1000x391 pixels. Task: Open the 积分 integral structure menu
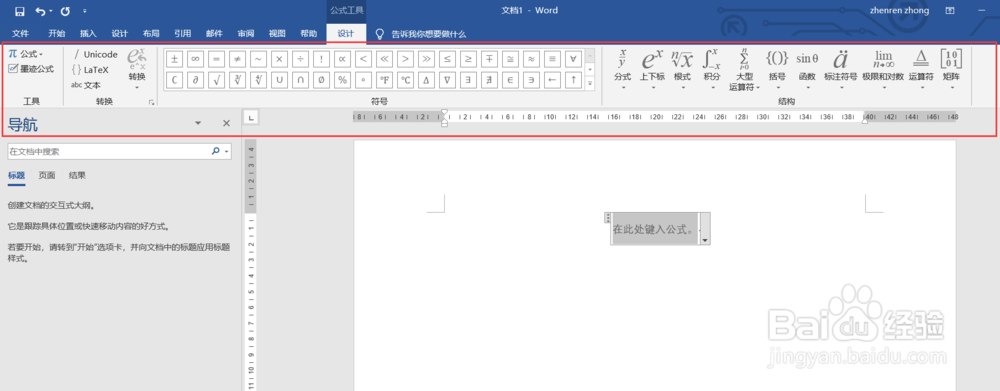pos(712,69)
